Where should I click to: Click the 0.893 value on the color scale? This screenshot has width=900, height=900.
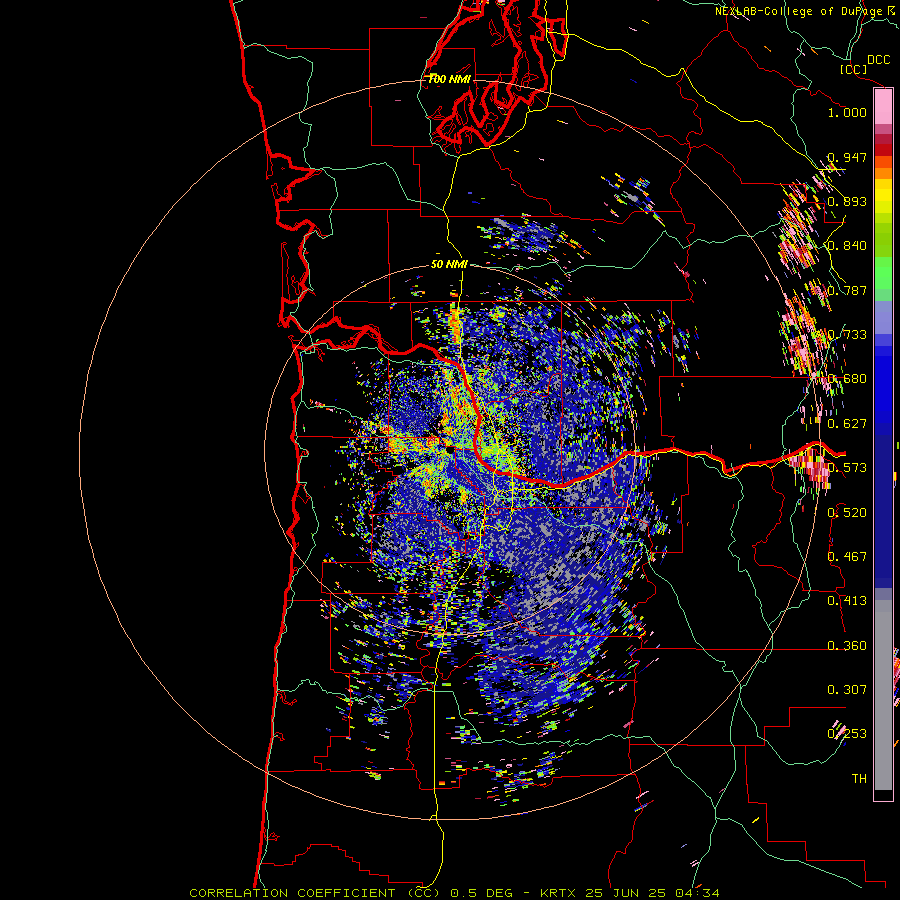click(847, 201)
